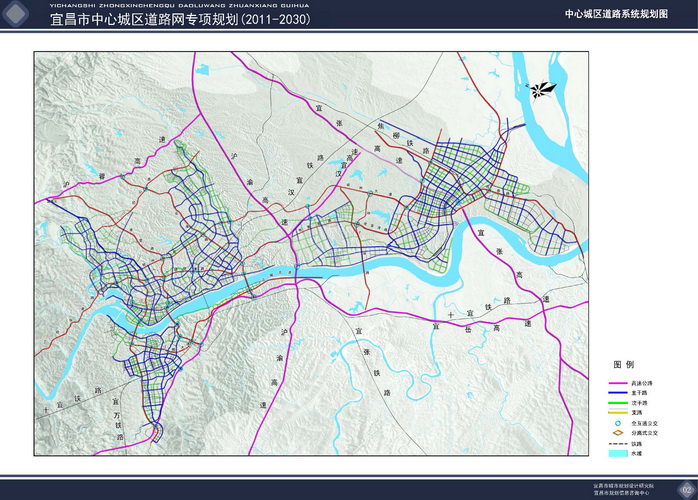
Task: Click the north arrow compass icon
Action: pos(543,89)
